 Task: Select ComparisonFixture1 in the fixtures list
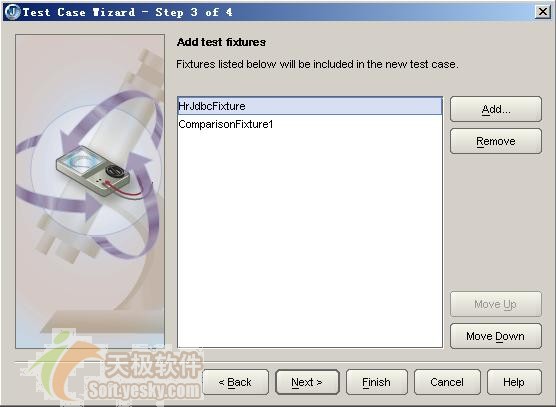click(310, 124)
